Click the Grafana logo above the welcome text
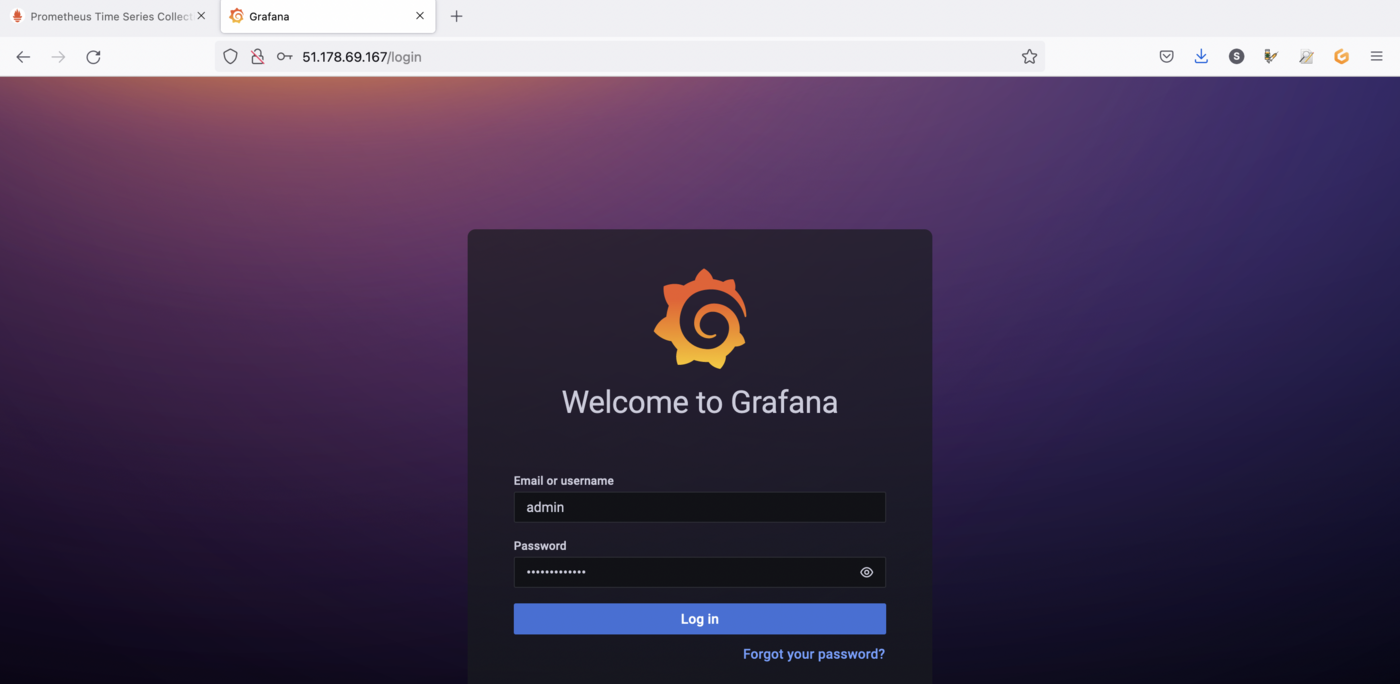Viewport: 1400px width, 684px height. click(700, 317)
